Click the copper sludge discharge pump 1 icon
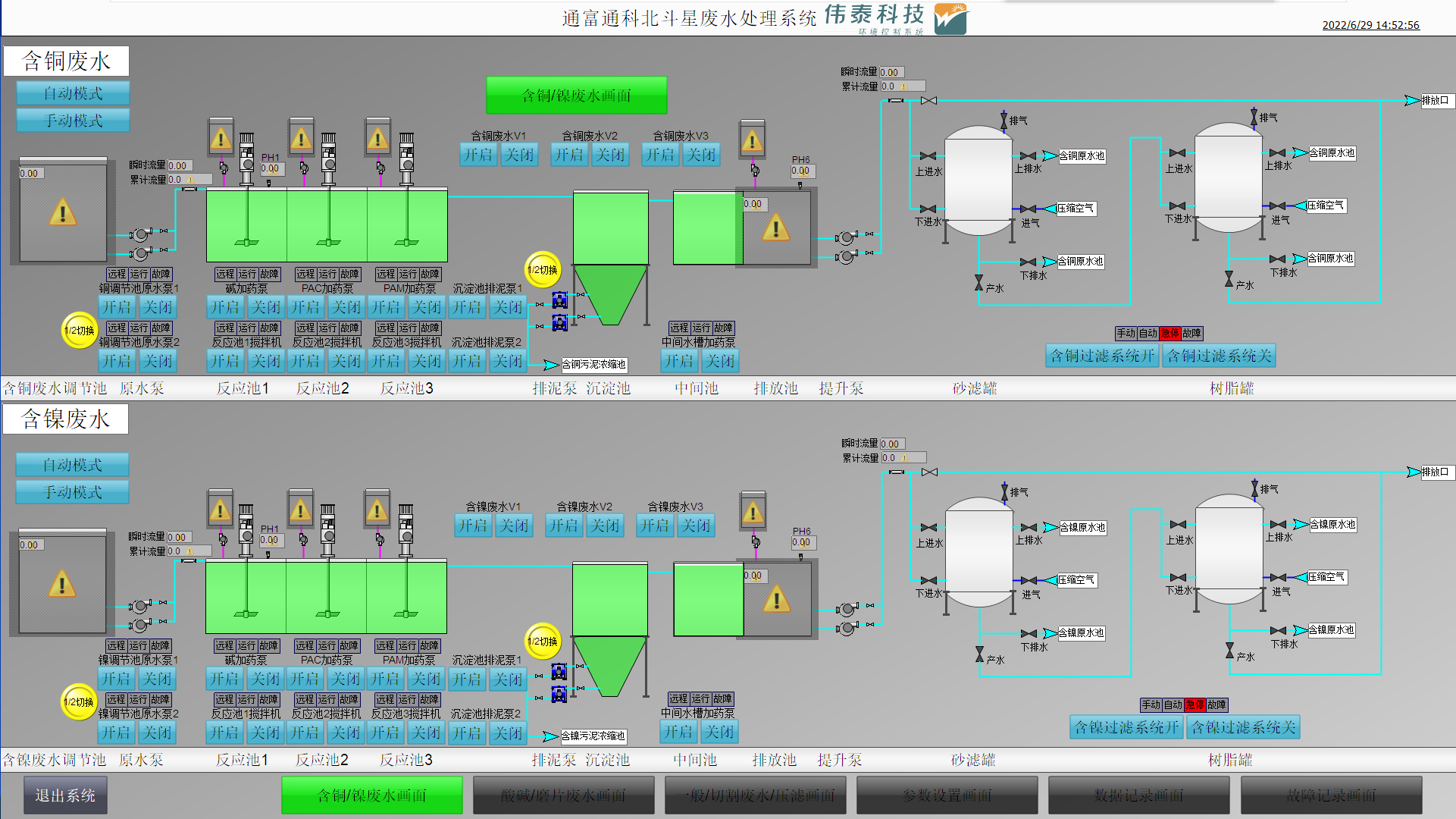Screen dimensions: 1456x819 tap(559, 300)
